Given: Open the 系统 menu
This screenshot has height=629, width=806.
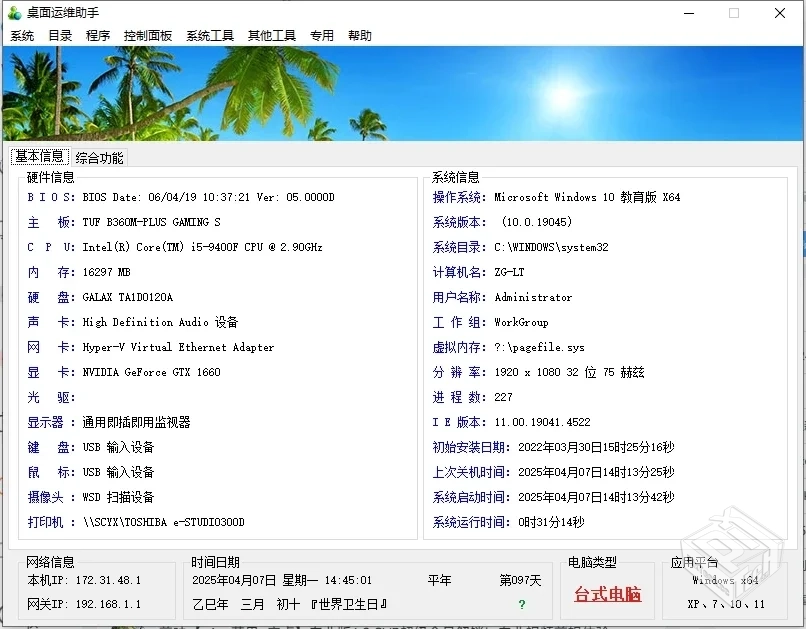Looking at the screenshot, I should [22, 35].
